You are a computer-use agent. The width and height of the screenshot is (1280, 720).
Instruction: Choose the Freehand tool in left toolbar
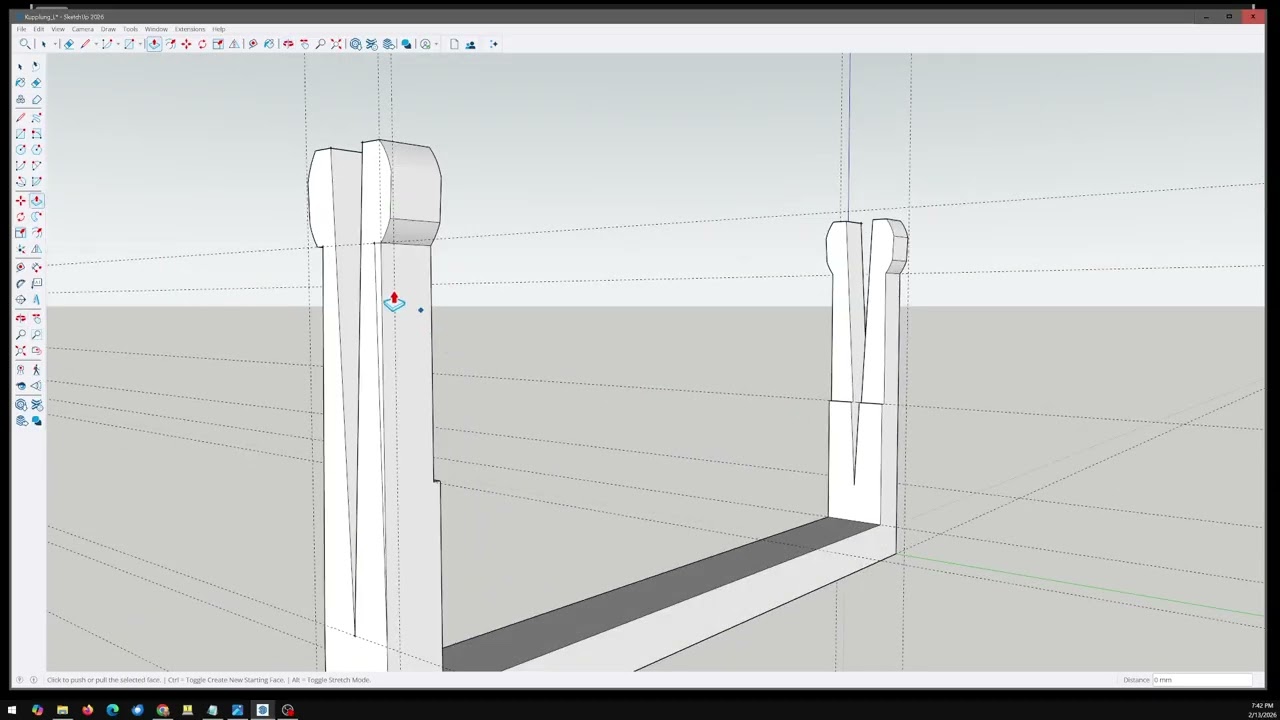tap(36, 117)
